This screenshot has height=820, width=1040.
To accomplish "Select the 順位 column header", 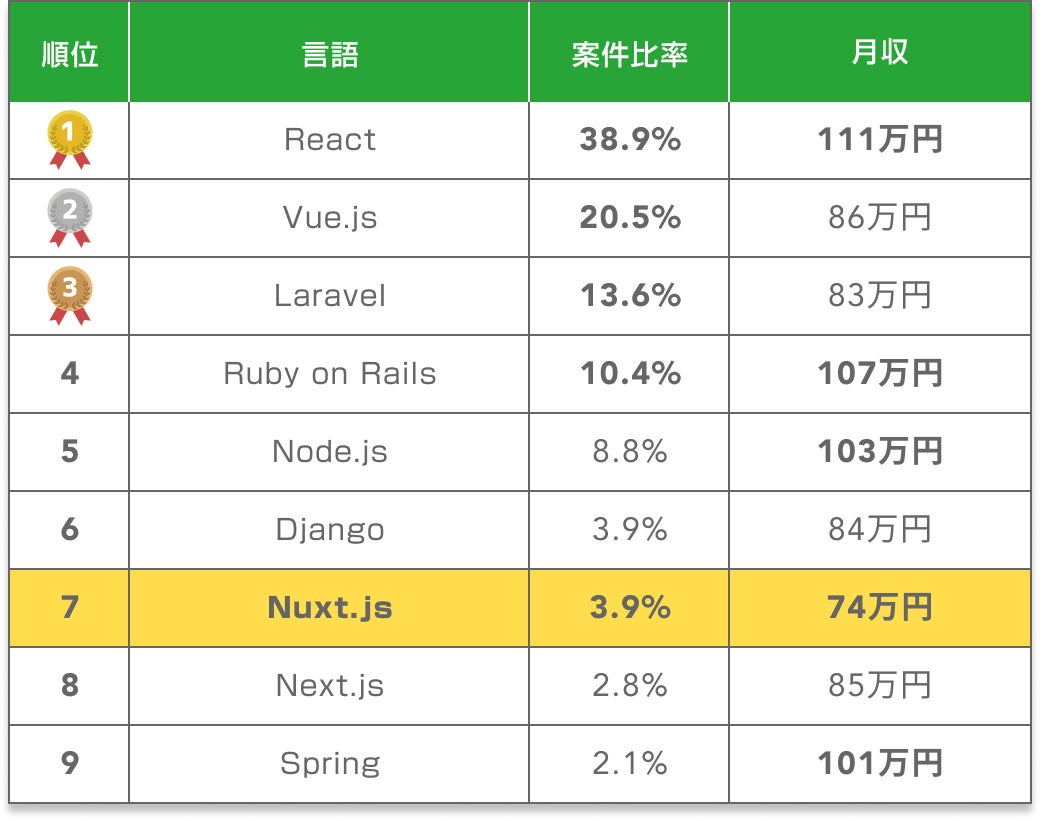I will coord(70,53).
